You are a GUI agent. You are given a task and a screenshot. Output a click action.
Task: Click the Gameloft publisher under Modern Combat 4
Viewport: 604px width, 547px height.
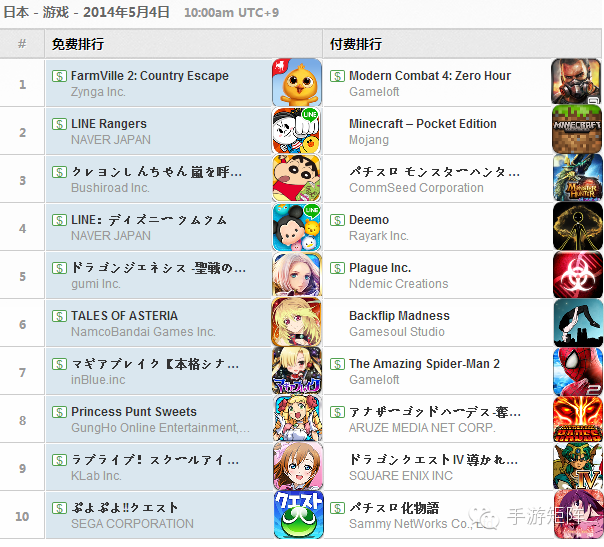point(374,92)
